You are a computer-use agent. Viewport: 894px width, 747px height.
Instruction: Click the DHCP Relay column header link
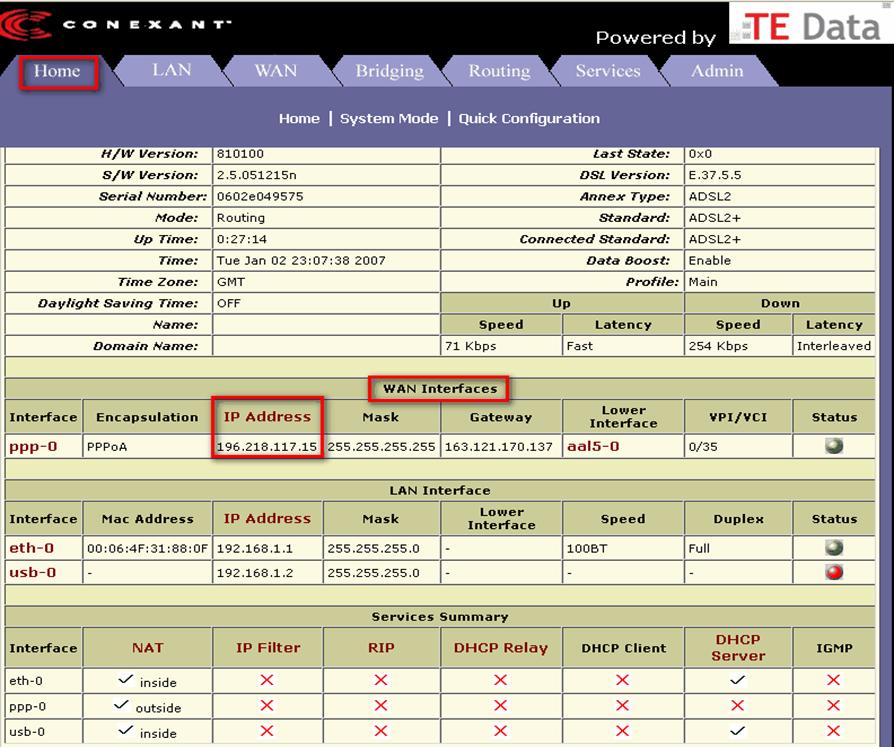500,648
